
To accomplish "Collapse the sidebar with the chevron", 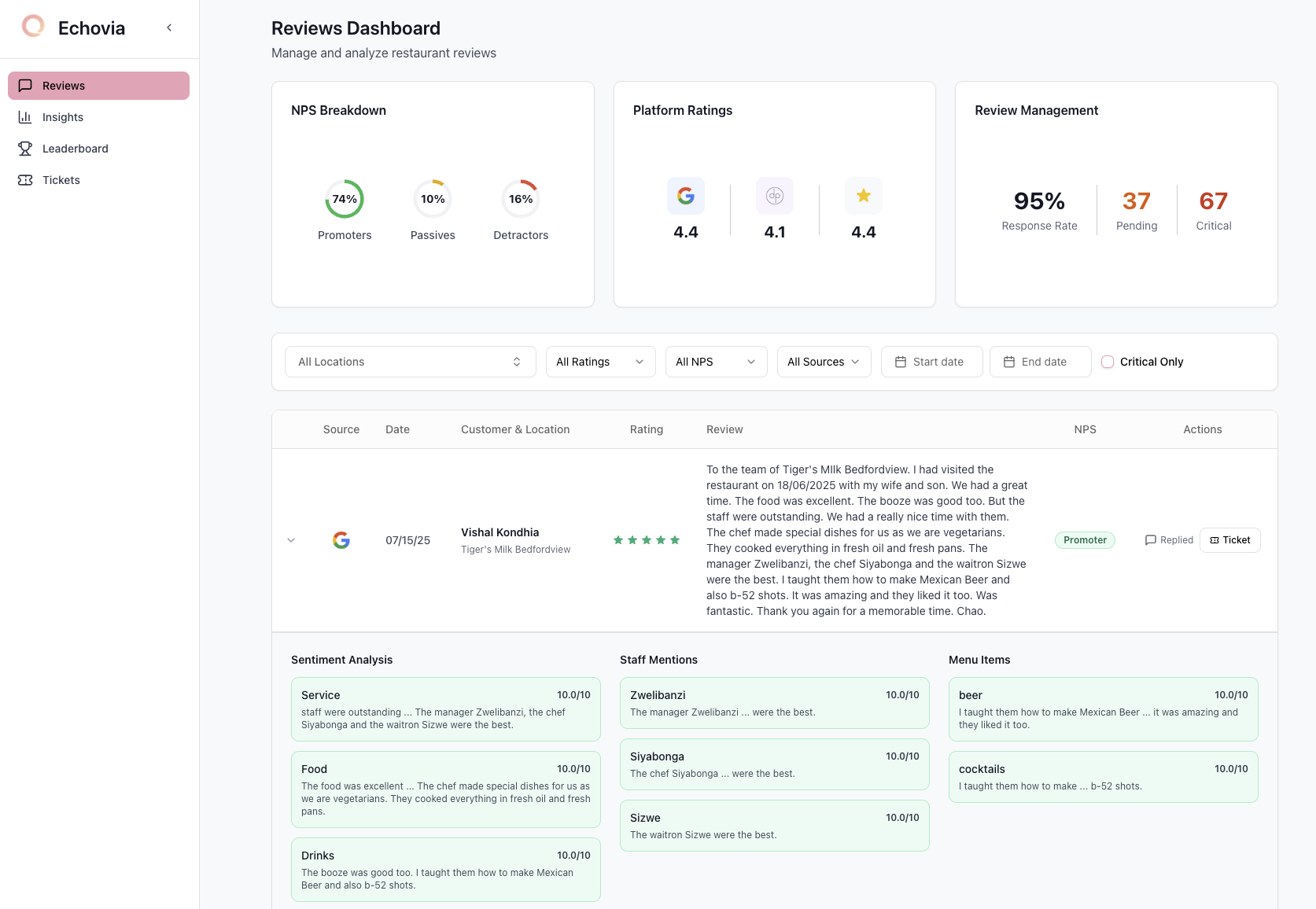I will point(169,28).
